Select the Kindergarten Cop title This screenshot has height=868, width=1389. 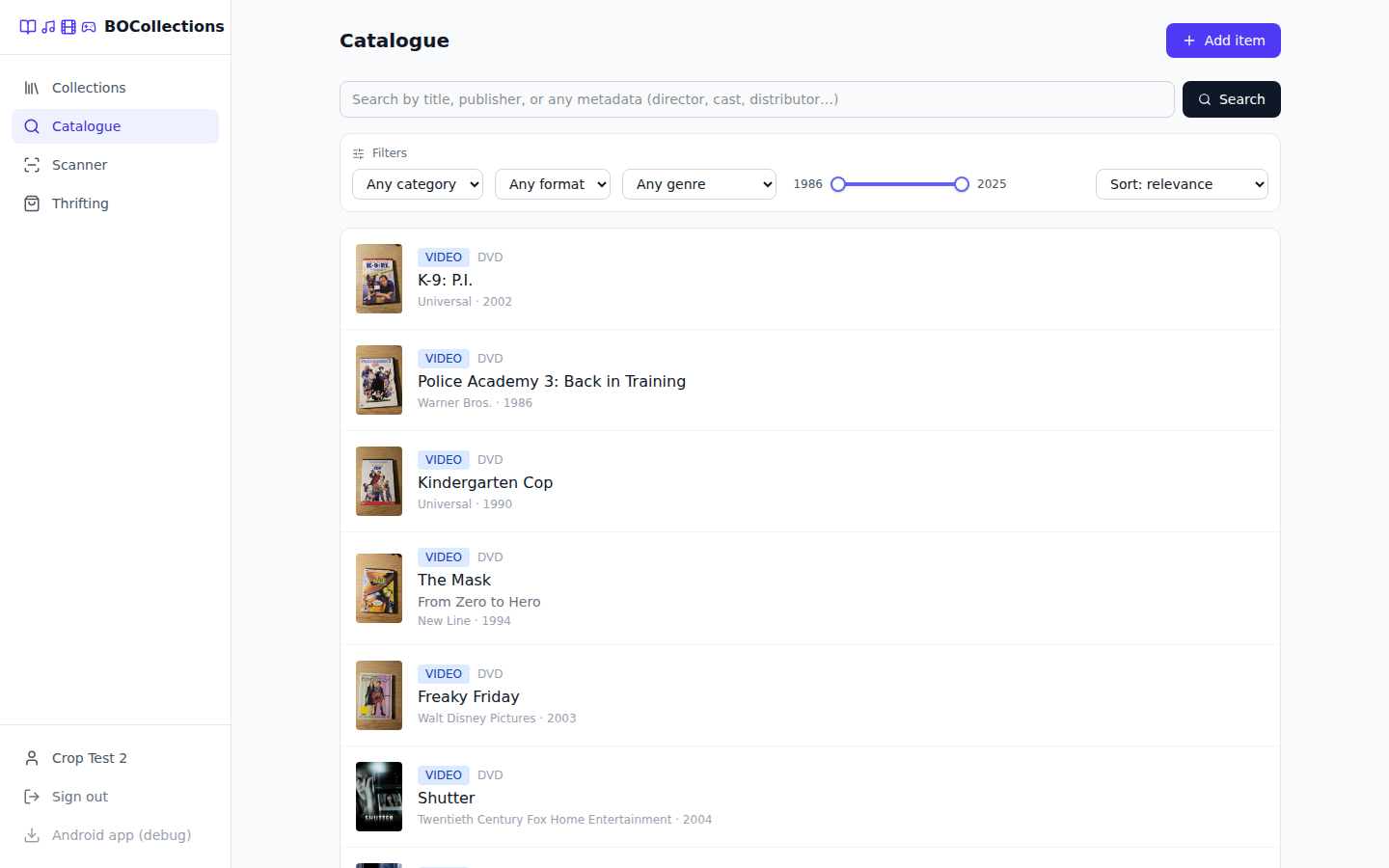pyautogui.click(x=485, y=482)
